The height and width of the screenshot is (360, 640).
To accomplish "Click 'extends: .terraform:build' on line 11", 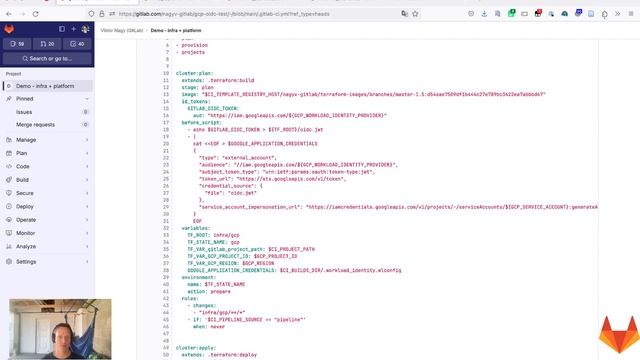I will tap(218, 80).
